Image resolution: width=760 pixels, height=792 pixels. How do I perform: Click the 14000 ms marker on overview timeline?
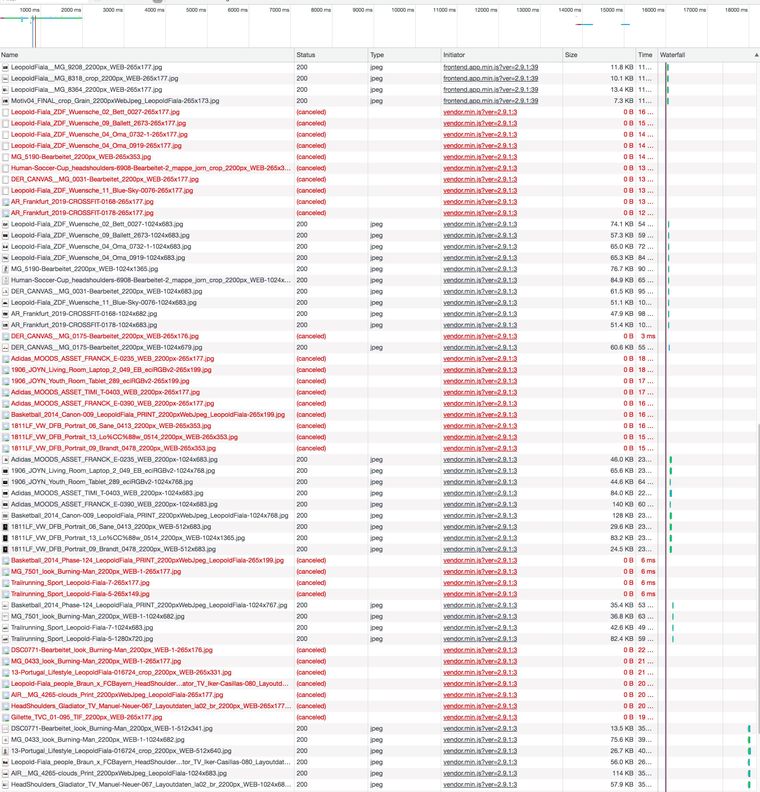pyautogui.click(x=569, y=9)
